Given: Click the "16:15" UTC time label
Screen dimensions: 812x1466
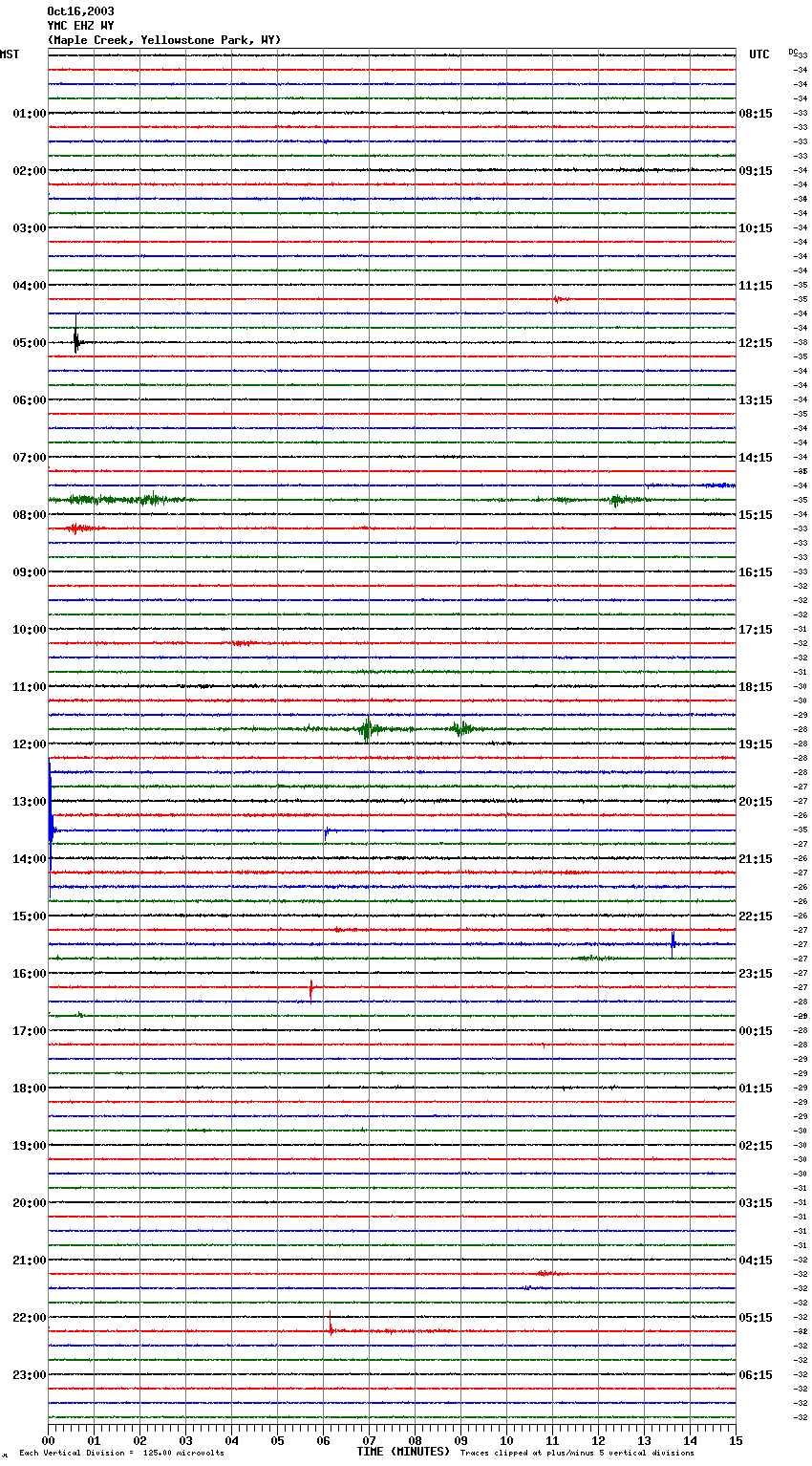Looking at the screenshot, I should tap(756, 571).
